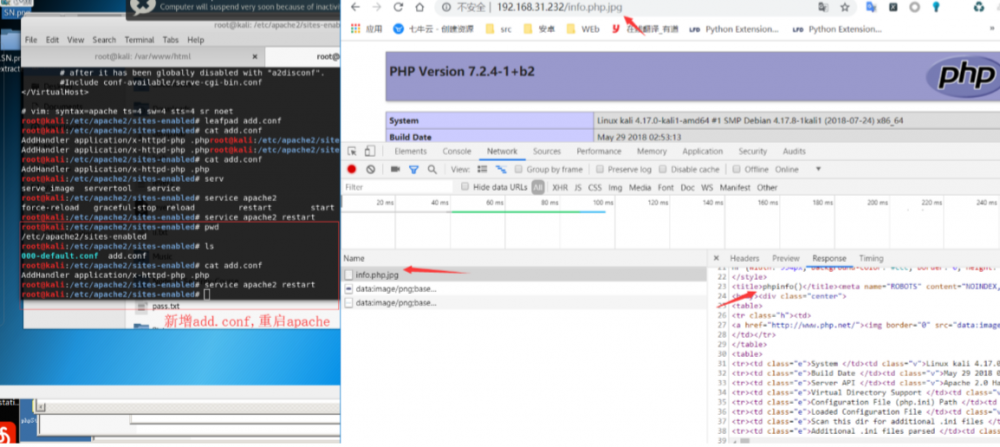Screen dimensions: 1000x447
Task: Toggle the network overview waterfall icon
Action: pos(502,169)
